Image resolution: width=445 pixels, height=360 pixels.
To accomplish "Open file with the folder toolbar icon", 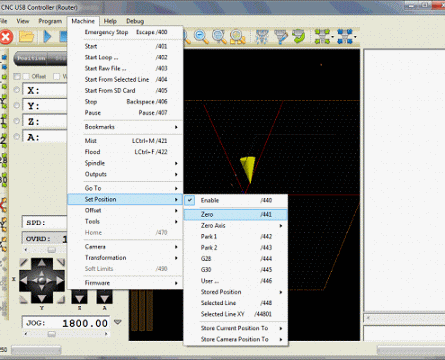I will click(x=26, y=36).
